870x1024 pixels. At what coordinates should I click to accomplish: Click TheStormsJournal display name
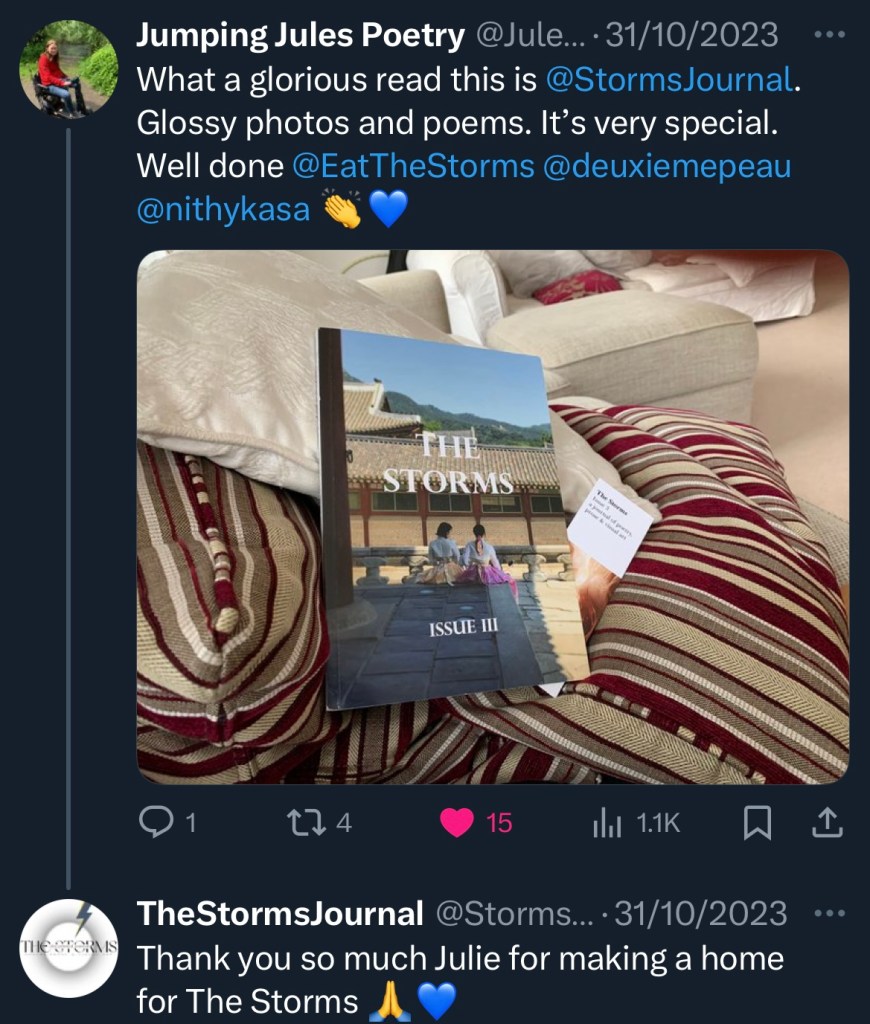[x=279, y=914]
